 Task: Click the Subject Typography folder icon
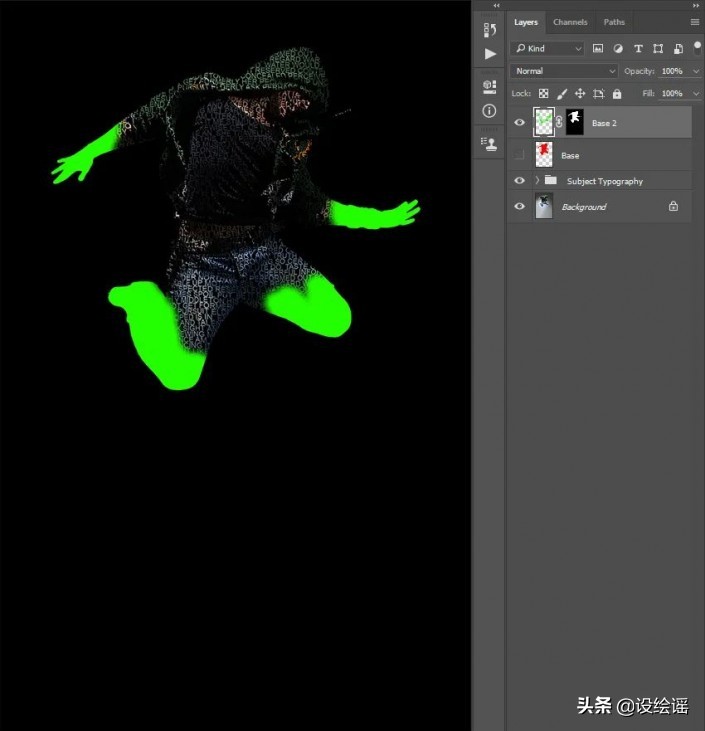coord(551,180)
